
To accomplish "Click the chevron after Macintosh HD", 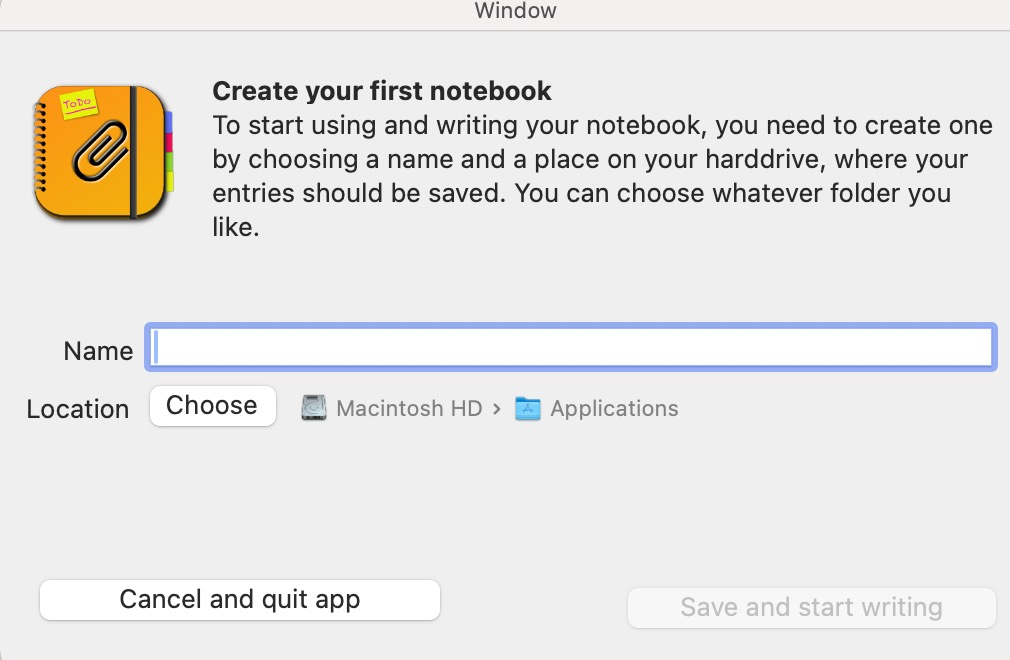I will (x=496, y=409).
